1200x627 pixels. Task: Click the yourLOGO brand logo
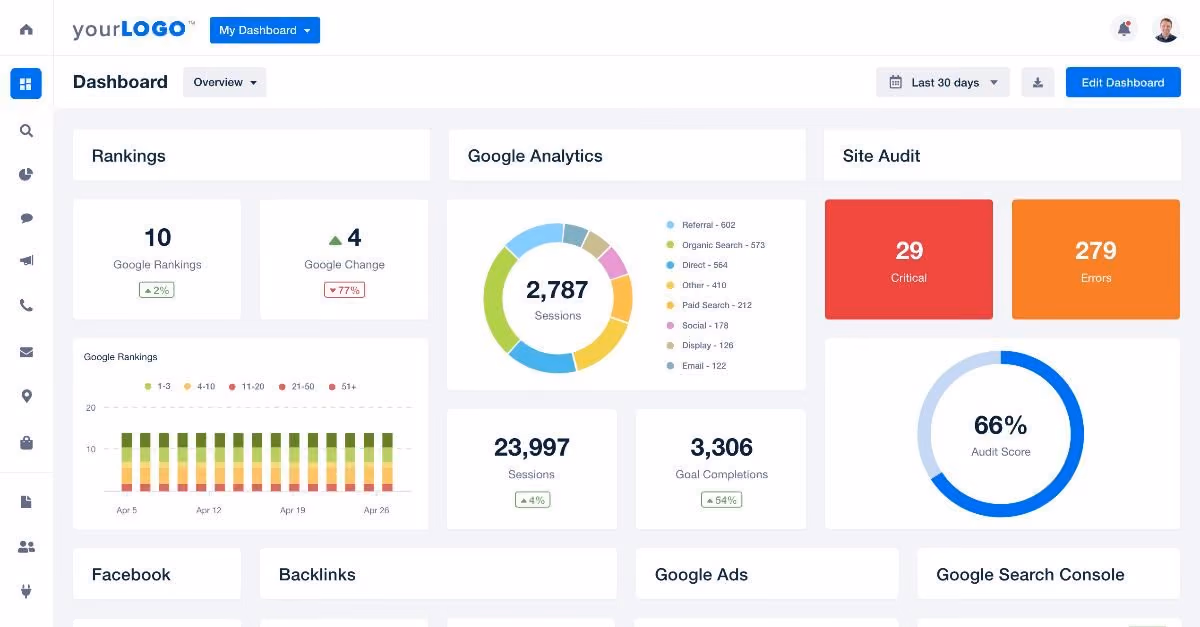click(x=133, y=29)
